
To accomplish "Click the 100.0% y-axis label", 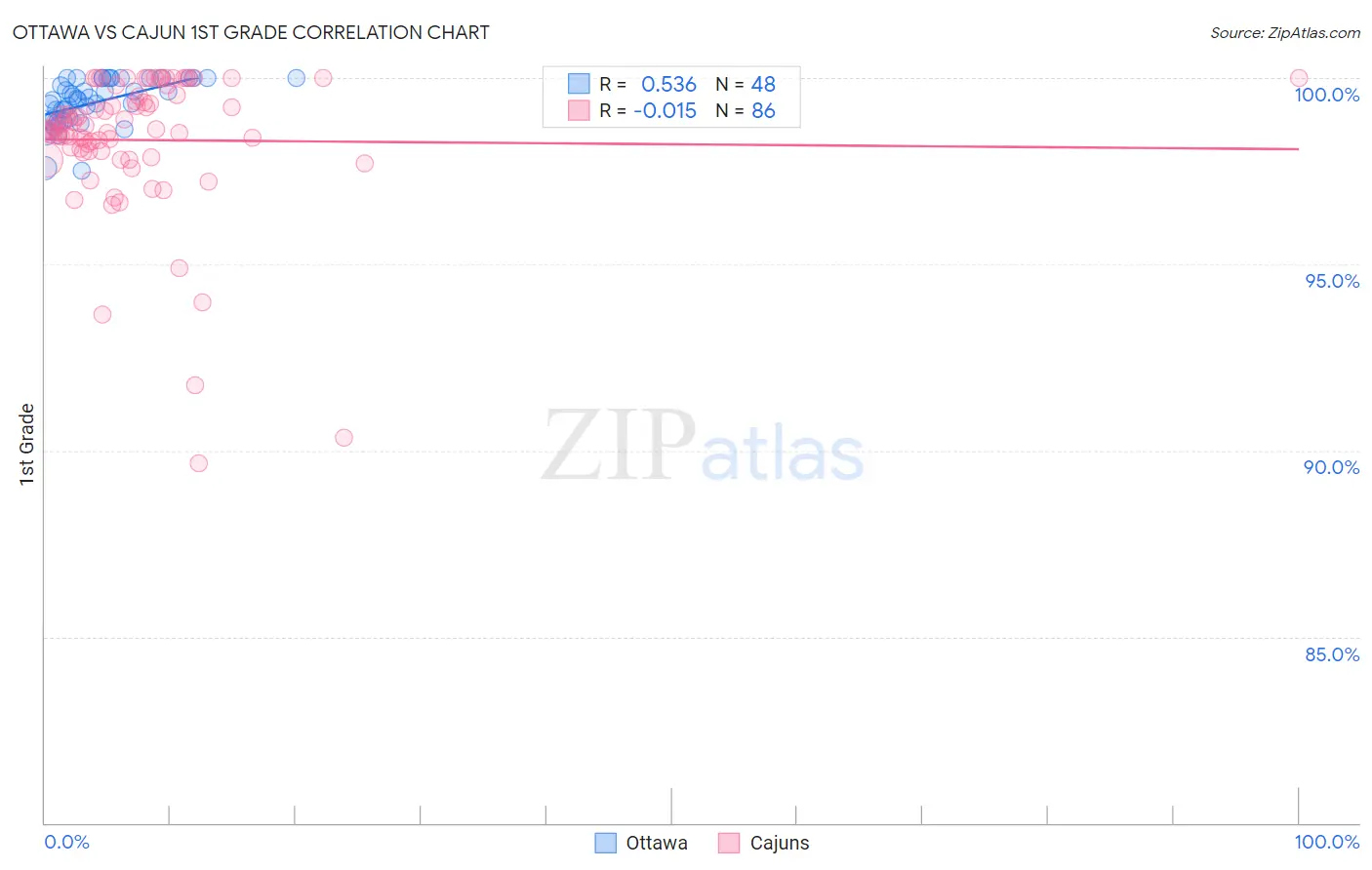I will (1327, 95).
